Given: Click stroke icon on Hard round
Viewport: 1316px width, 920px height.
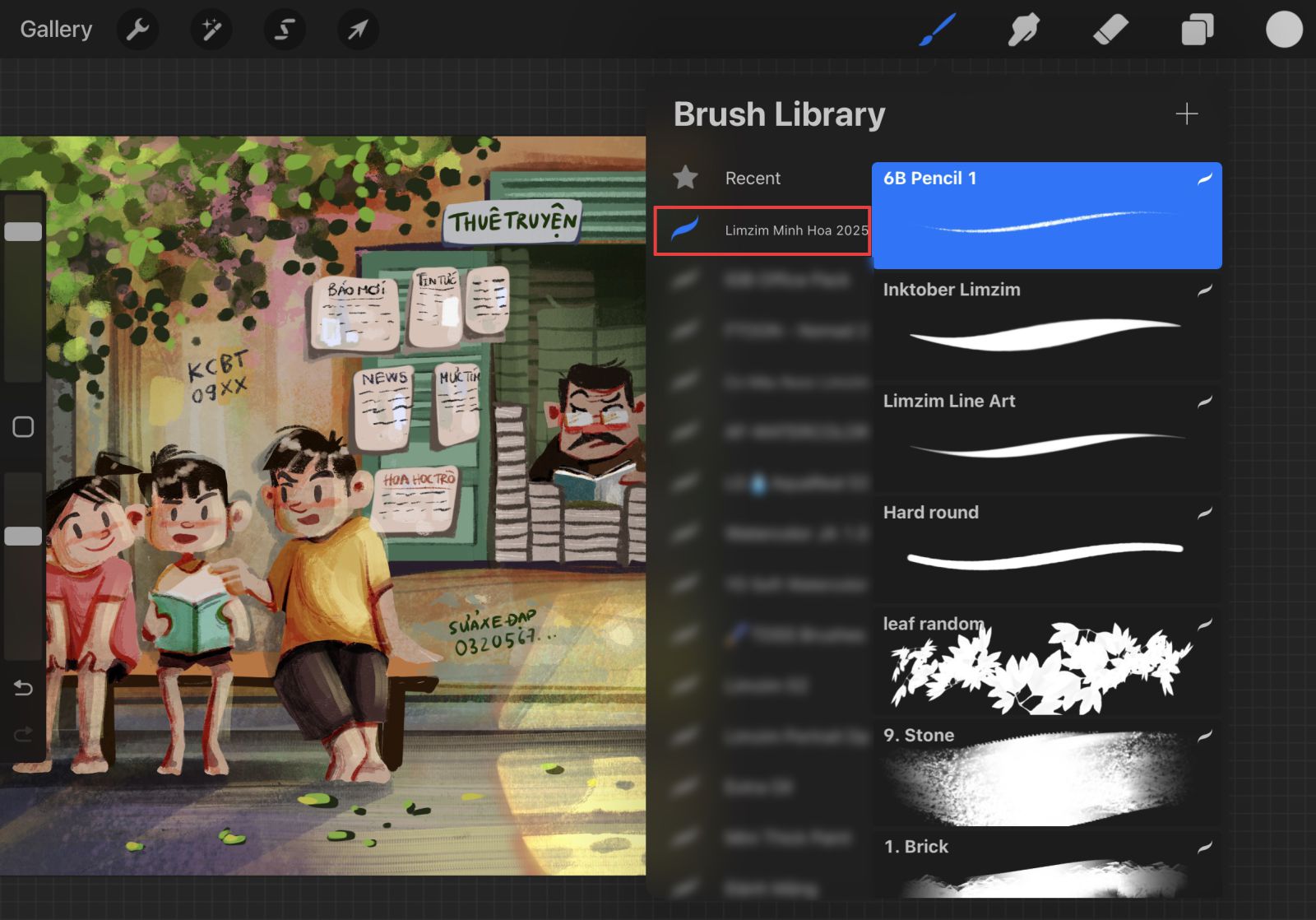Looking at the screenshot, I should pos(1205,513).
